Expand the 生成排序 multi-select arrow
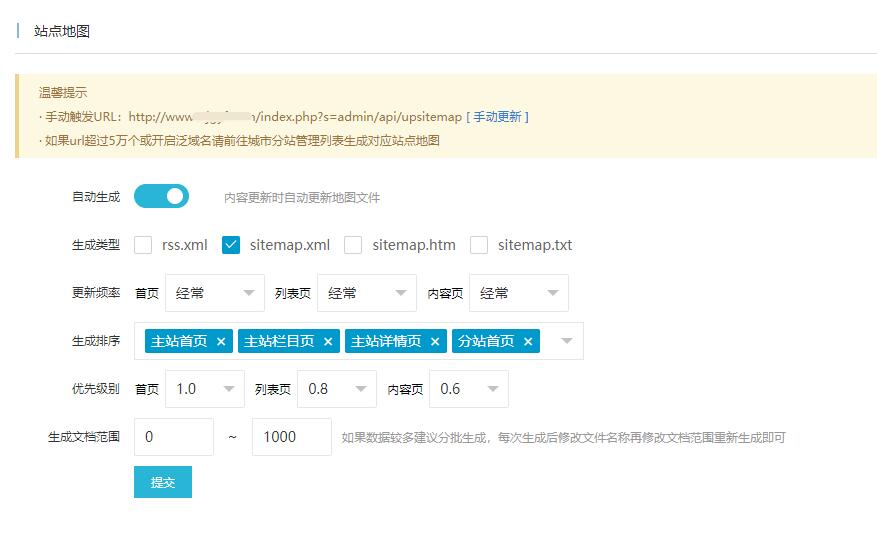877x541 pixels. (x=567, y=341)
